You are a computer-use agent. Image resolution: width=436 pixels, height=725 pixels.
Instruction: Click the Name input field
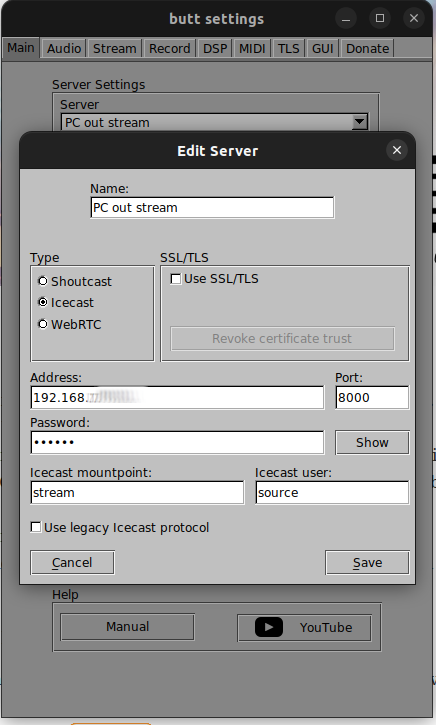tap(212, 208)
